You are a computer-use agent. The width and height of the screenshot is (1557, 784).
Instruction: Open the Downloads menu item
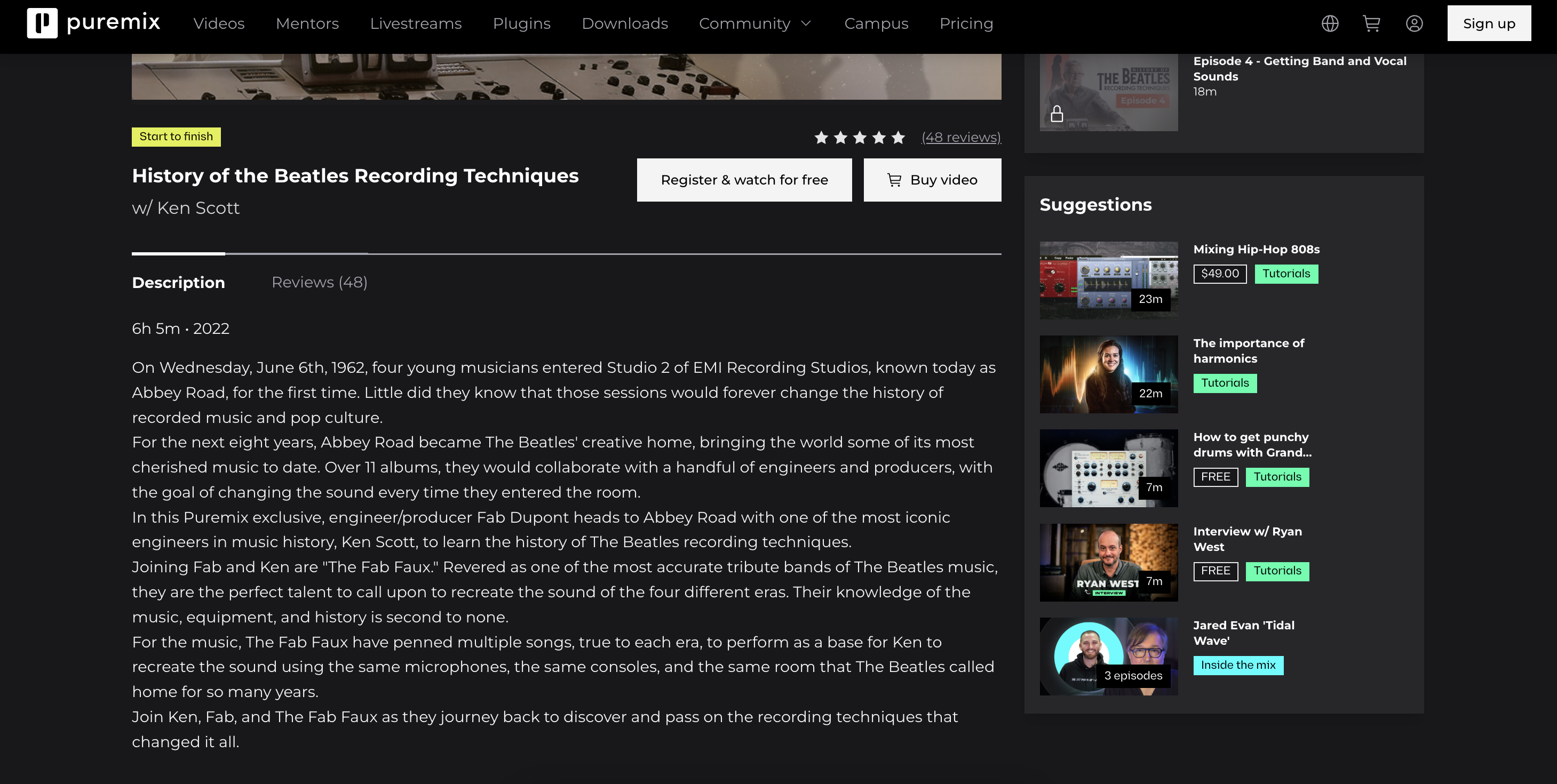pyautogui.click(x=625, y=23)
